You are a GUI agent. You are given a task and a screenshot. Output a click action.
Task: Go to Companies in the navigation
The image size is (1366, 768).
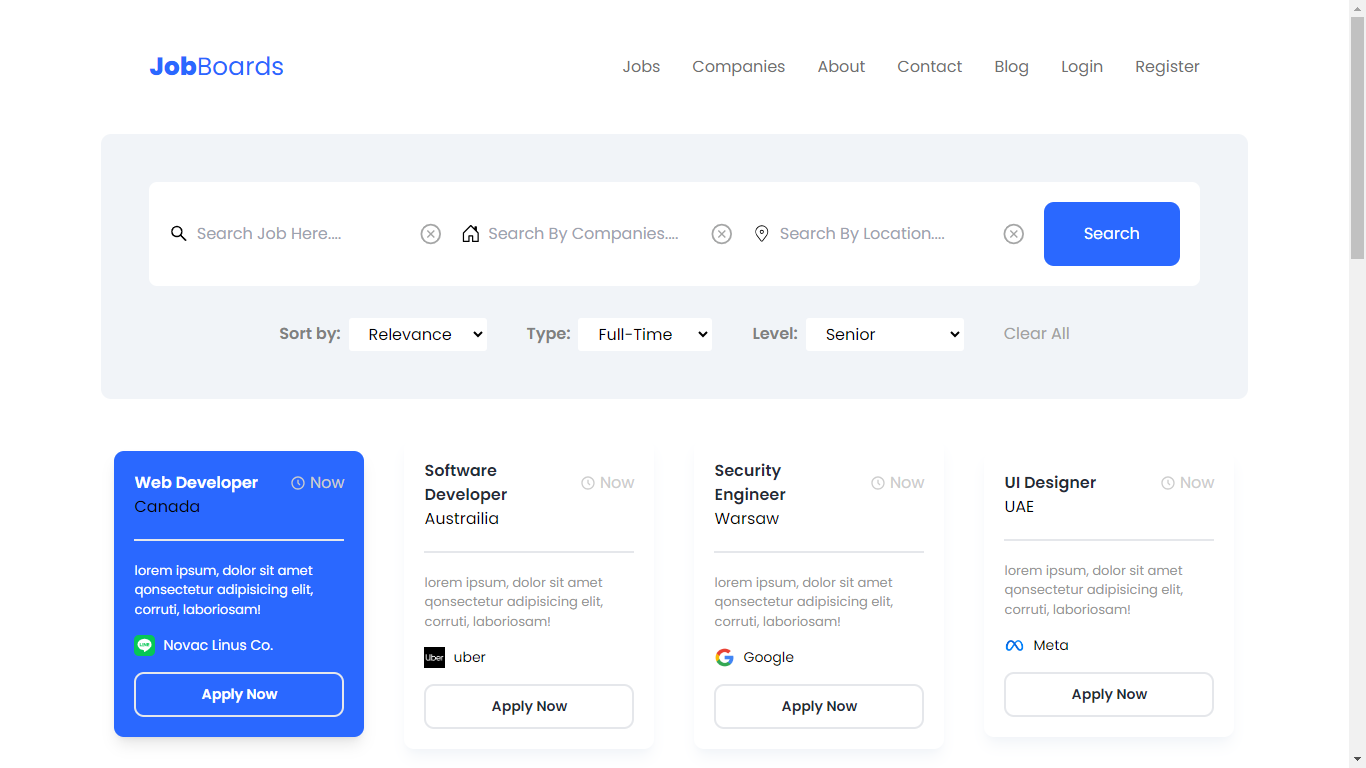pos(739,67)
